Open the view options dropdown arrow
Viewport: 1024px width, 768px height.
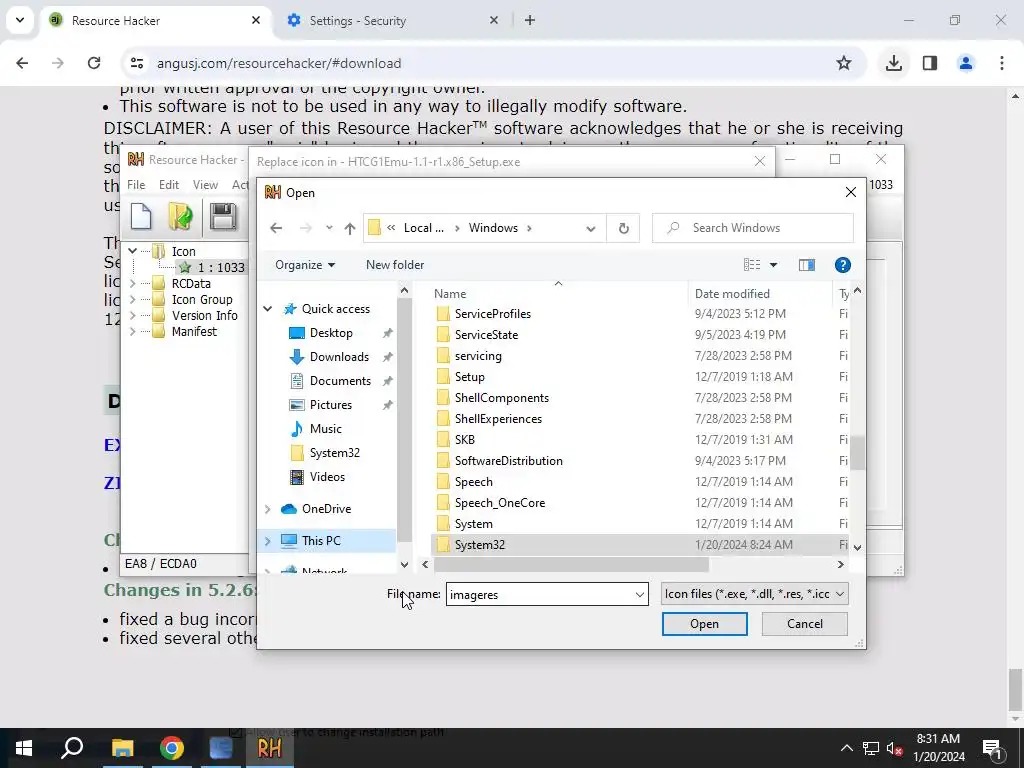pos(773,265)
